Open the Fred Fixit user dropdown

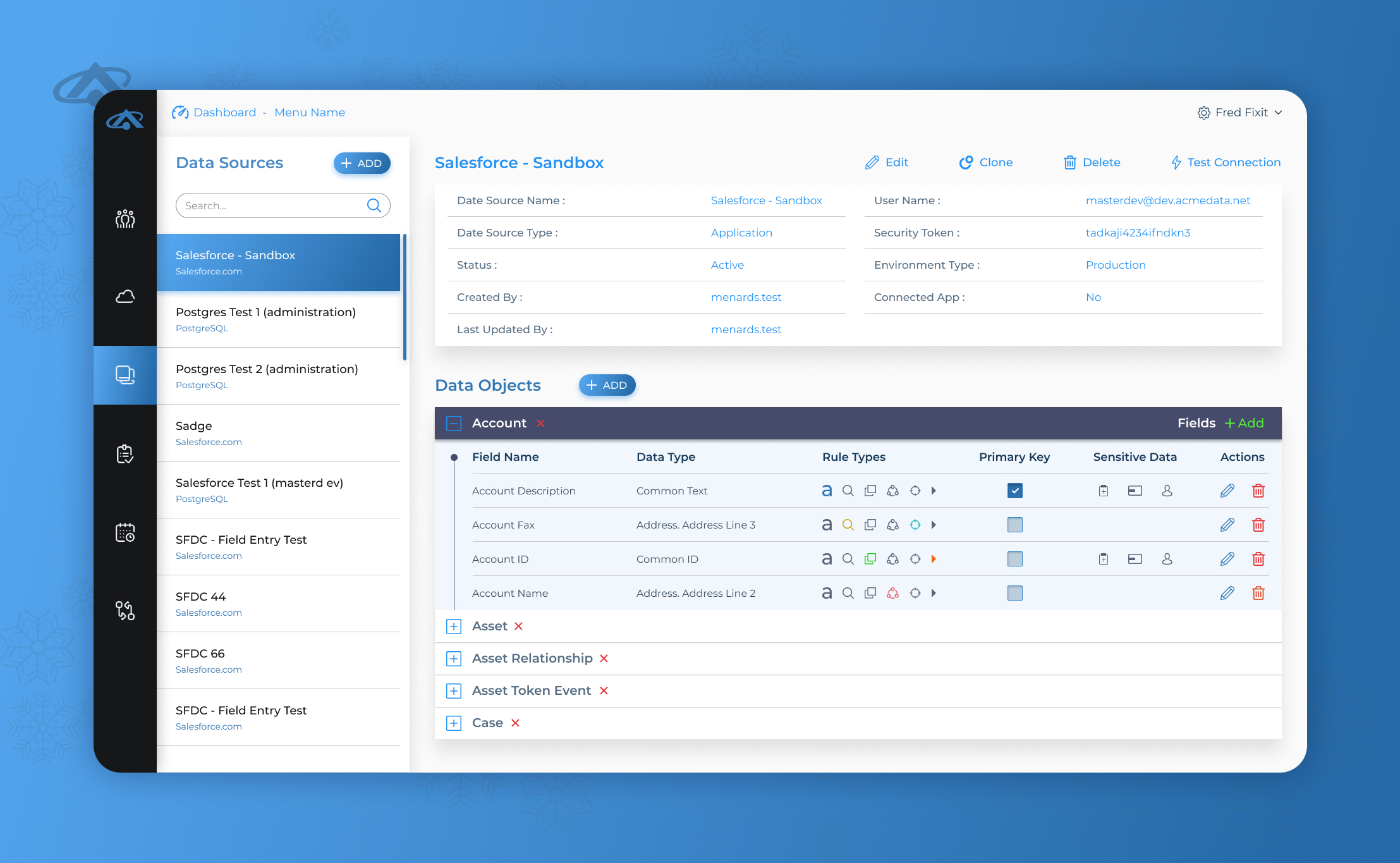point(1241,113)
